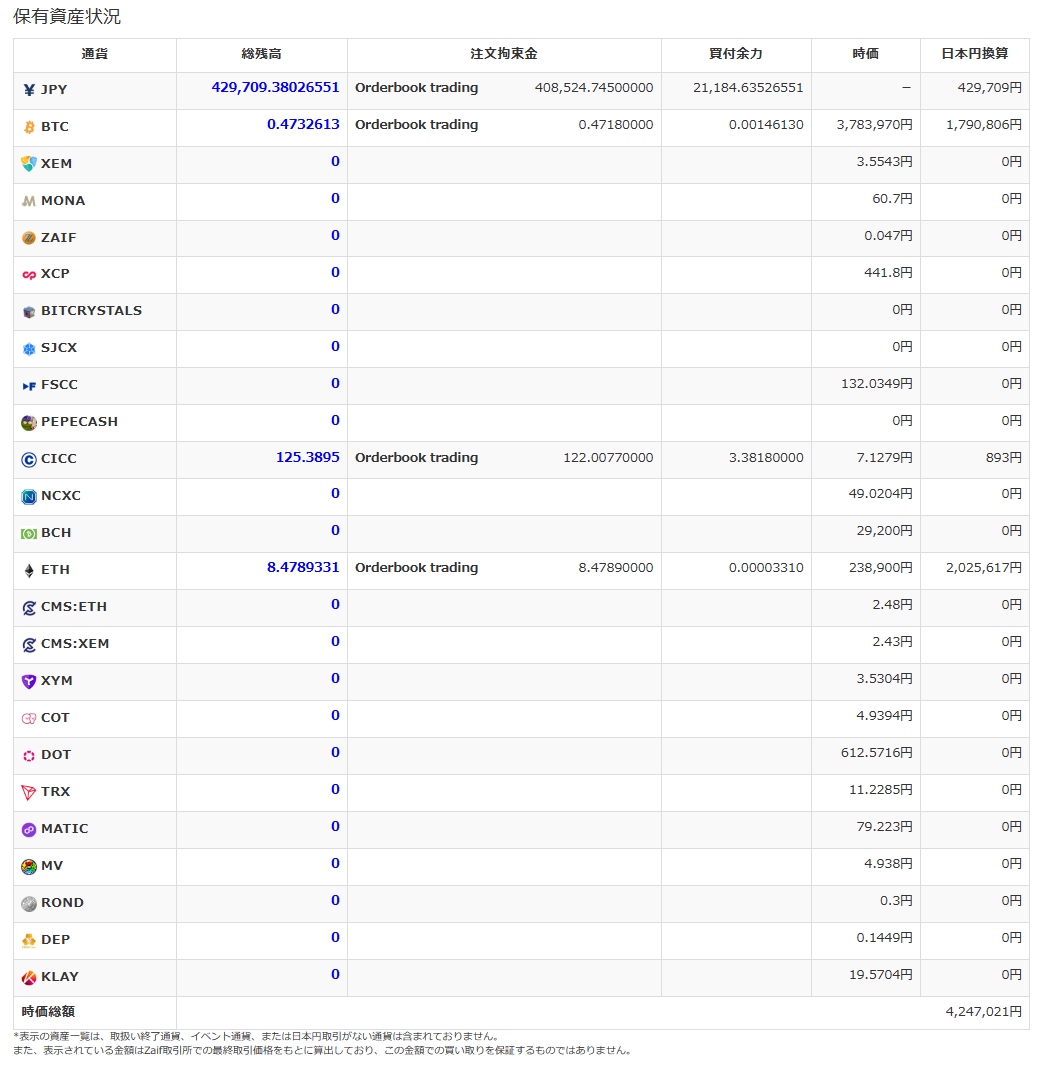Click the ZAIF token icon

click(29, 238)
